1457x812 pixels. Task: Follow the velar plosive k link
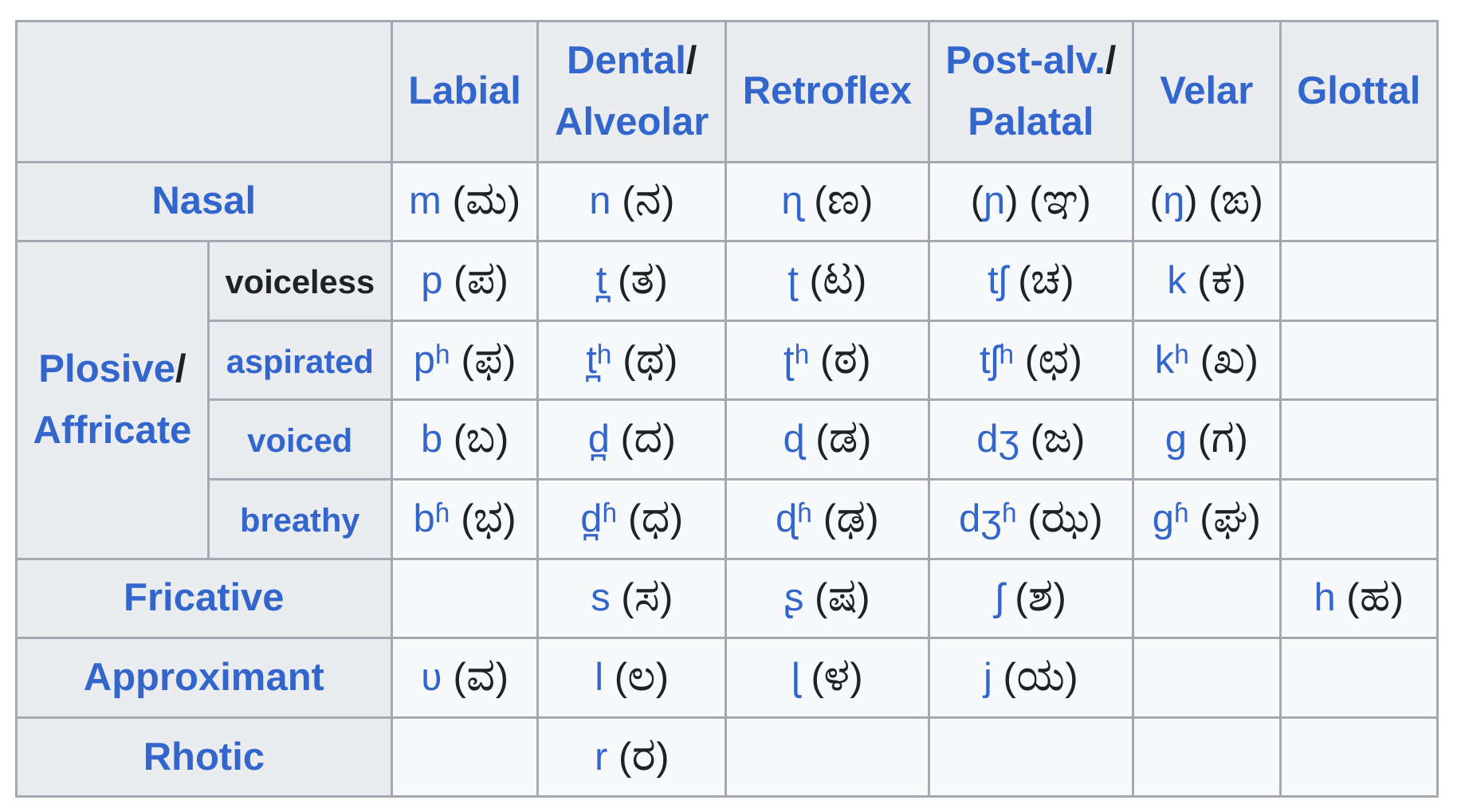[x=1176, y=280]
